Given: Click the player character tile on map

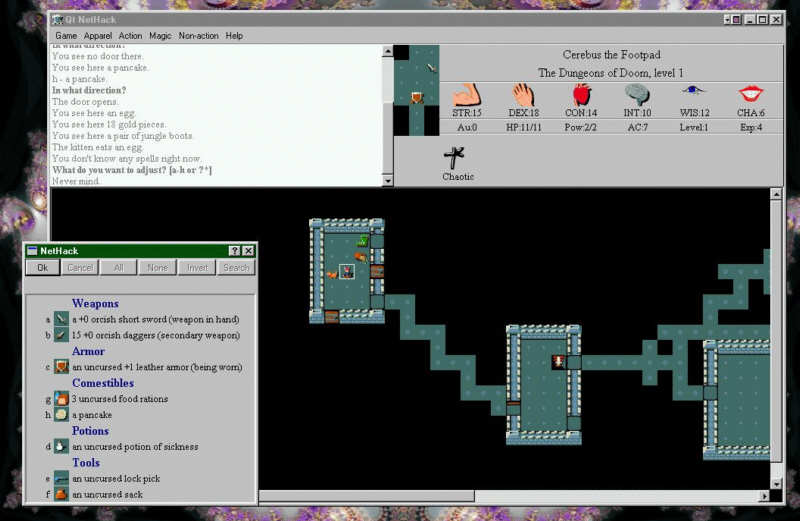Looking at the screenshot, I should click(x=347, y=272).
